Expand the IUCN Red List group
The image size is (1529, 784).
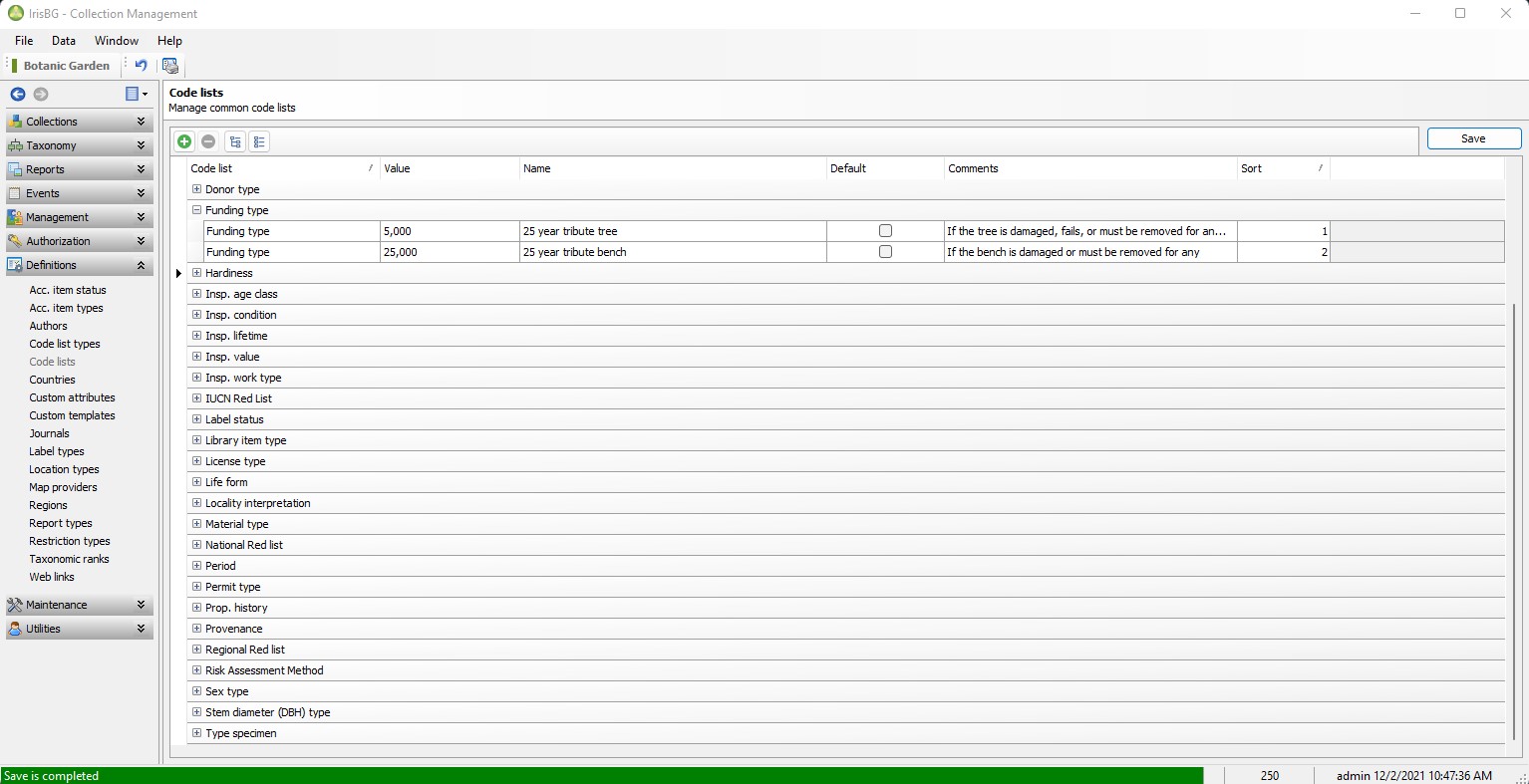click(x=196, y=398)
